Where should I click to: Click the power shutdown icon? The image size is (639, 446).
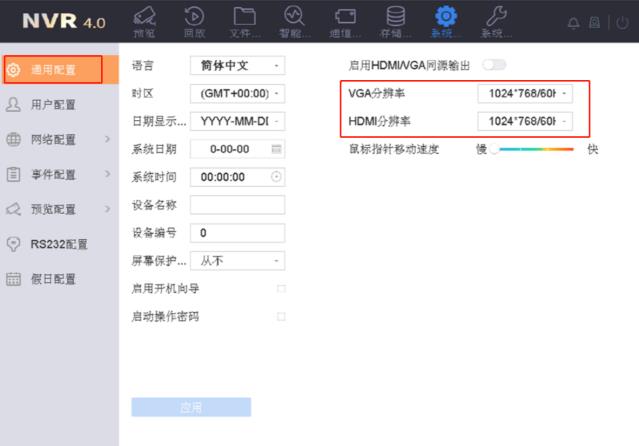(x=622, y=22)
